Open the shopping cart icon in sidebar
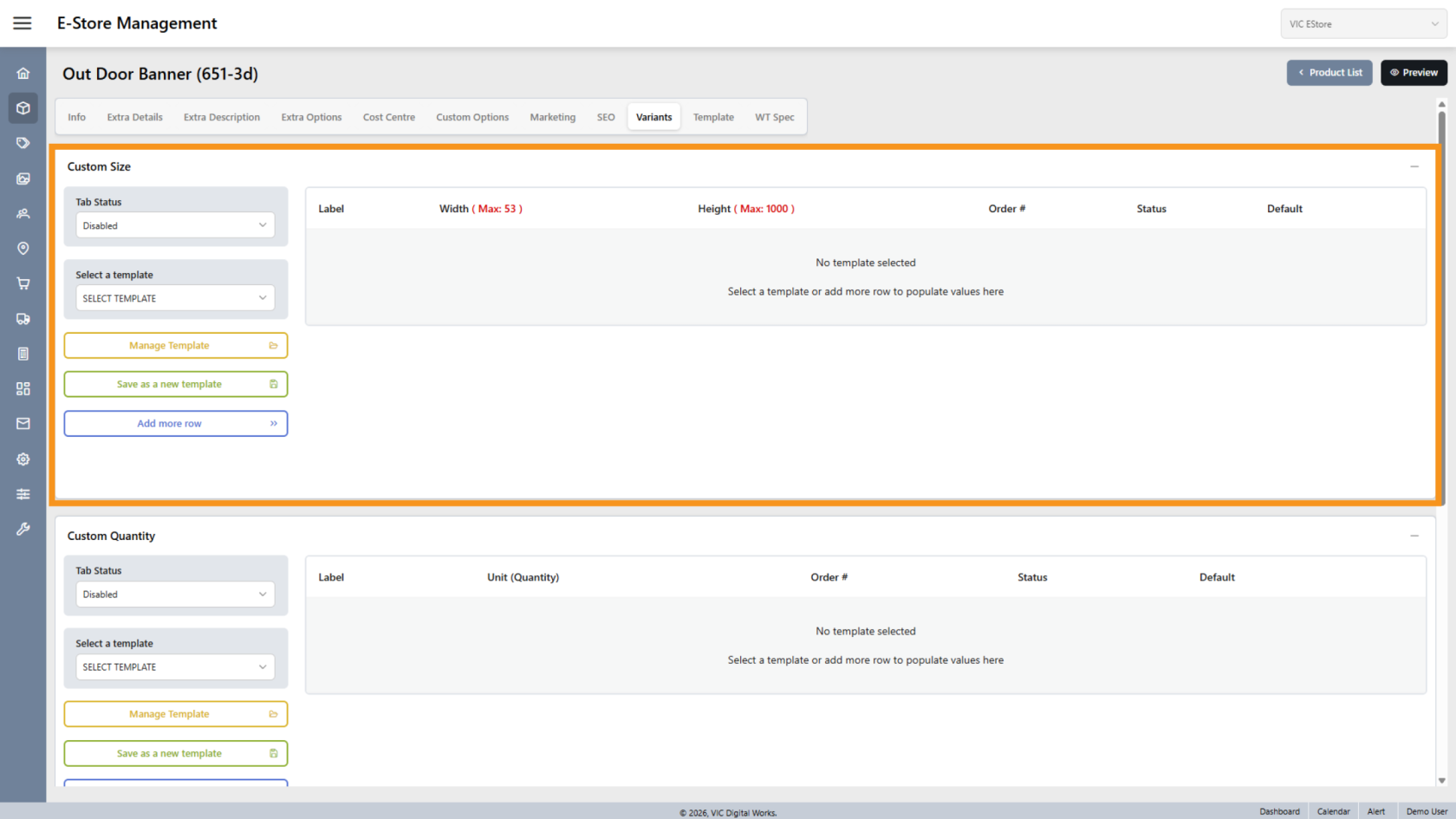The height and width of the screenshot is (819, 1456). coord(23,283)
